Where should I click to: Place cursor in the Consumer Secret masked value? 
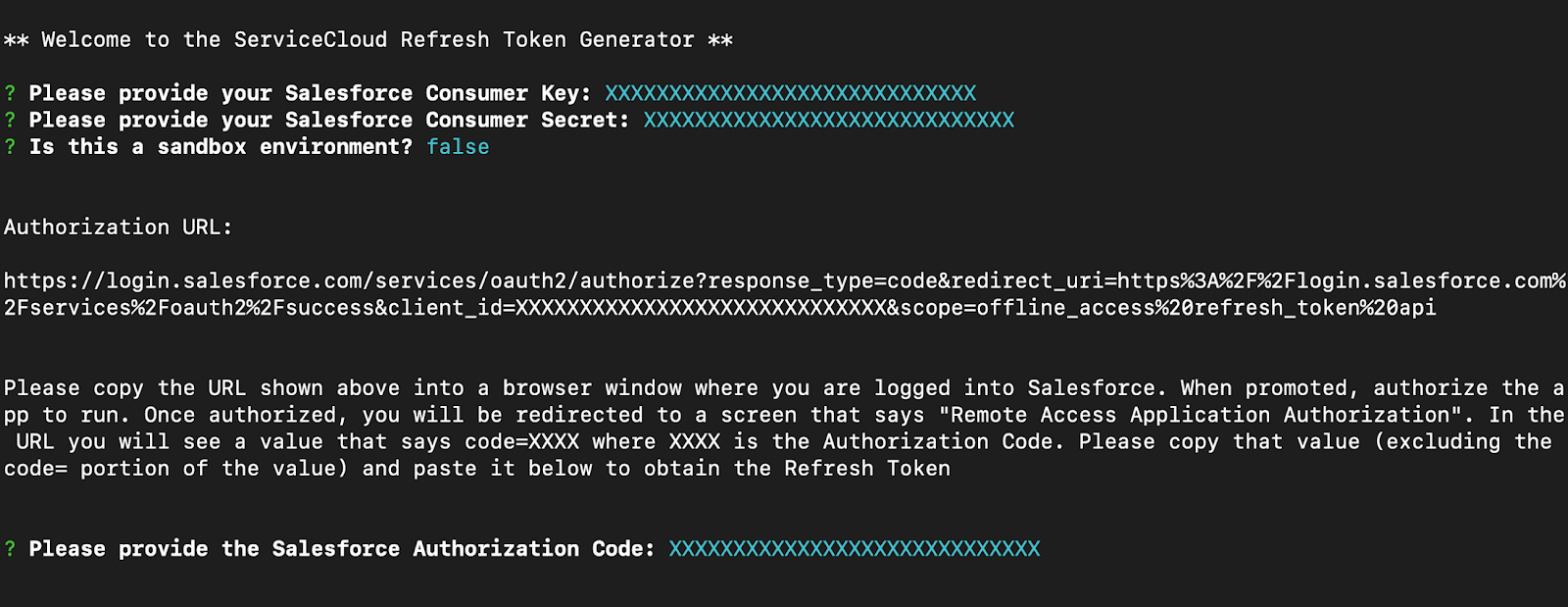pyautogui.click(x=828, y=120)
